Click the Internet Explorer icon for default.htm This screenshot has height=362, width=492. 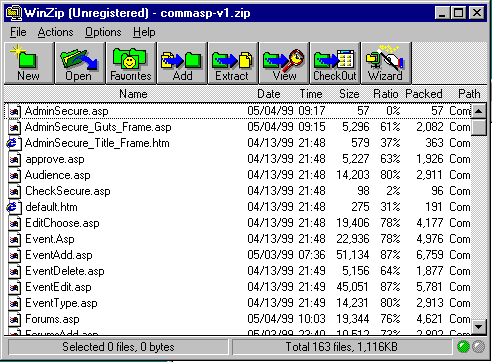coord(14,207)
